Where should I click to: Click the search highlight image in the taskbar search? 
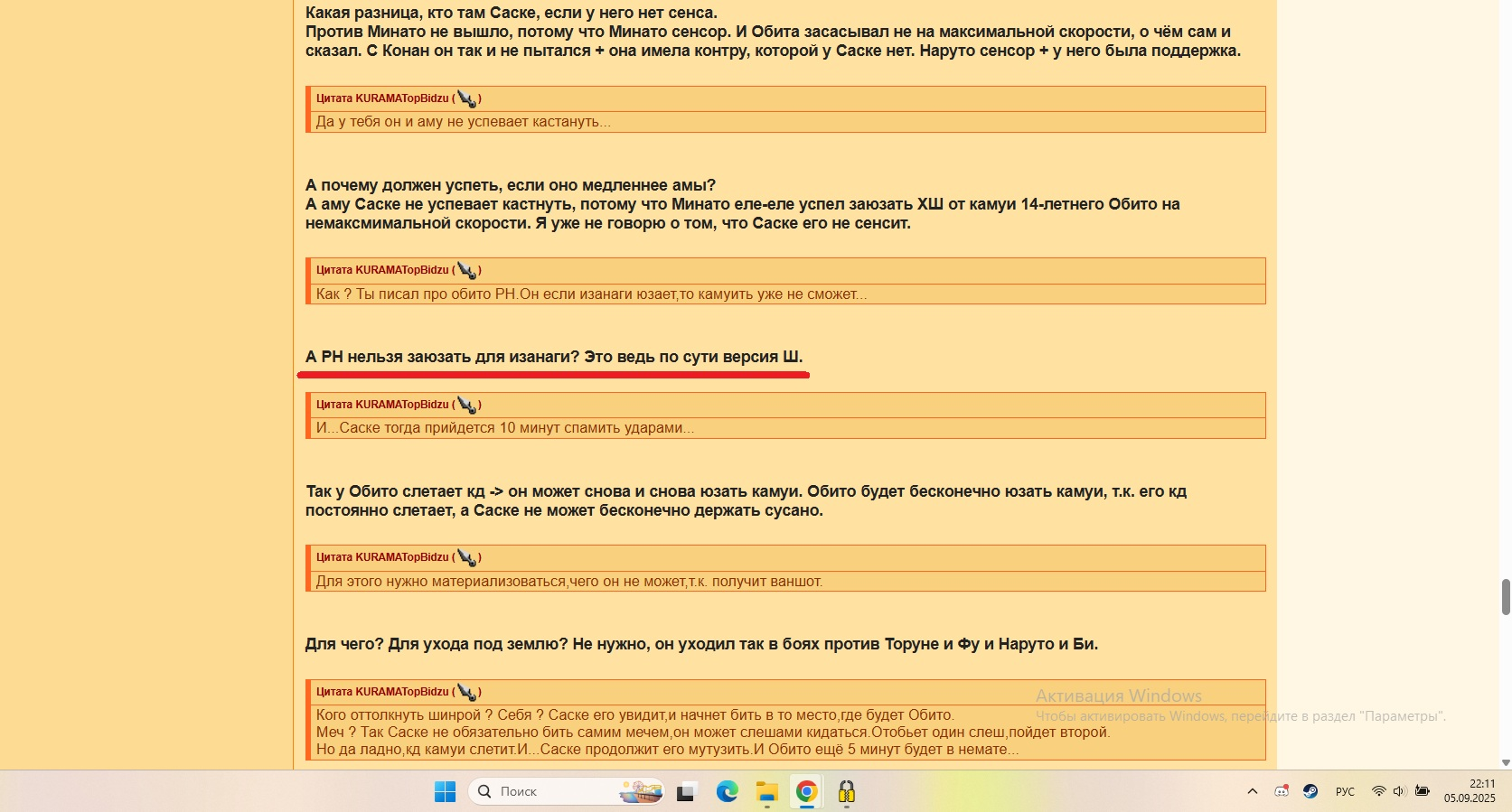(x=641, y=792)
